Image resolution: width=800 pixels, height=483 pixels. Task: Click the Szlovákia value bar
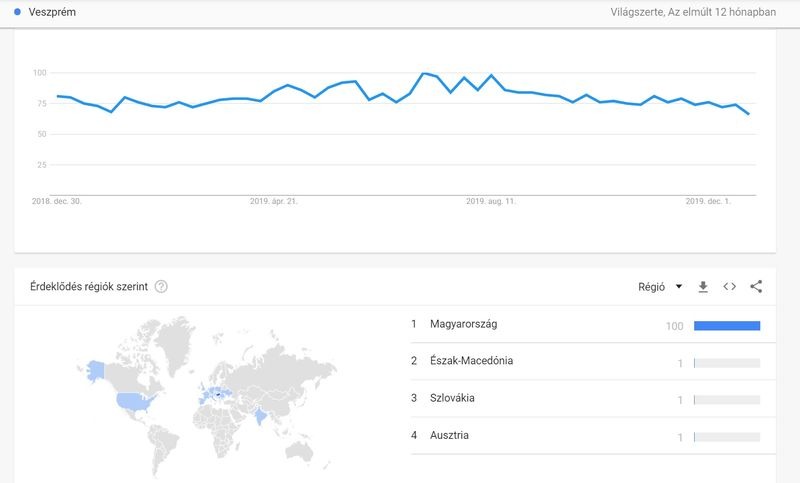tap(727, 400)
